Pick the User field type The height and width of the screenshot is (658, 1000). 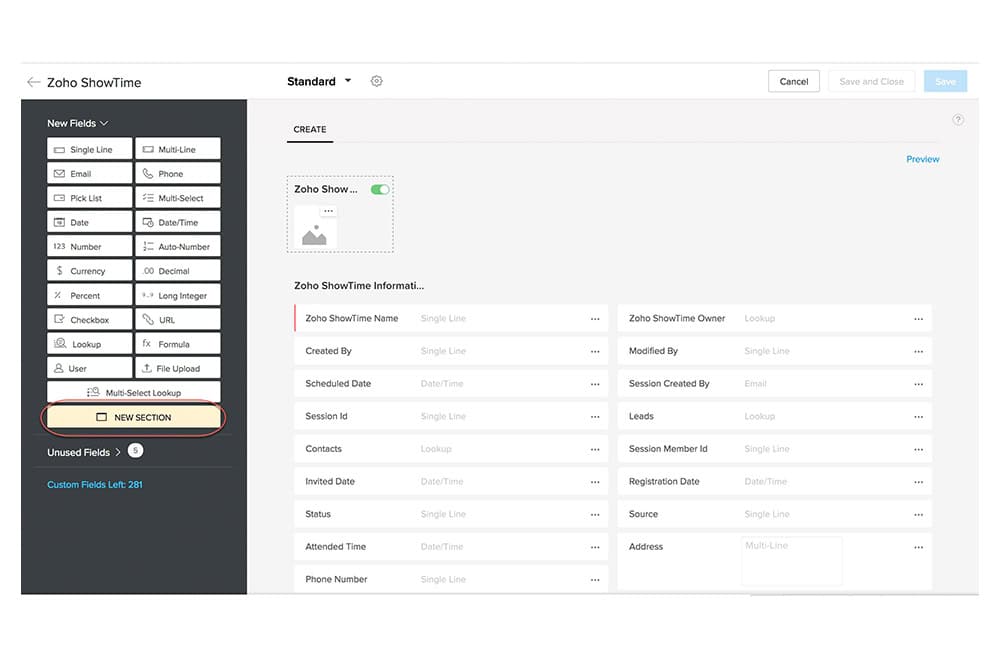[89, 369]
